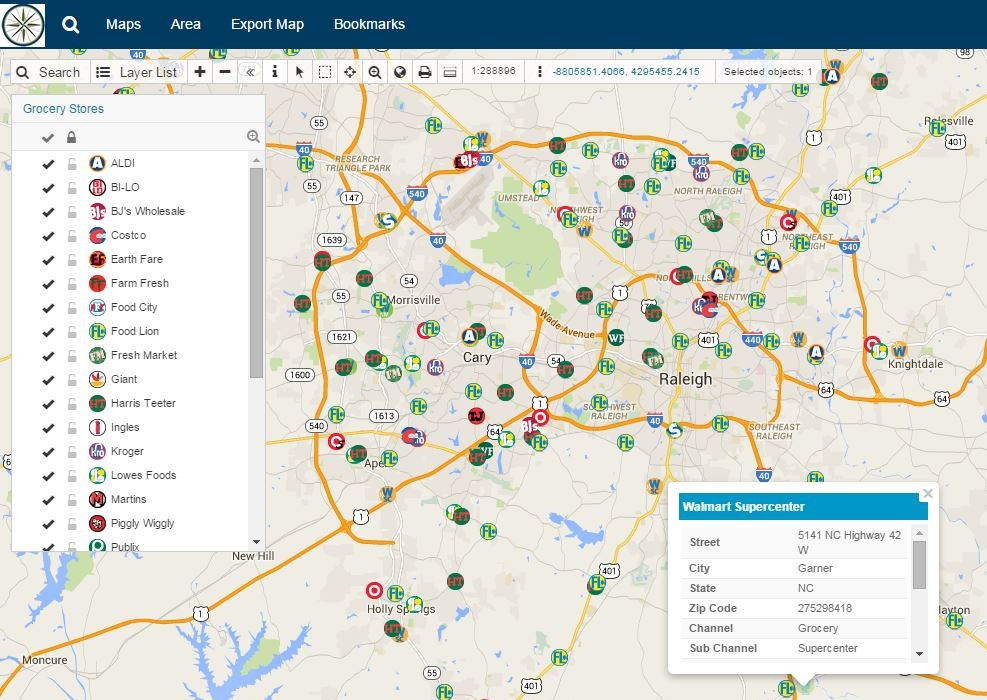Toggle Food Lion layer visibility checkmark
Viewport: 987px width, 700px height.
pyautogui.click(x=48, y=331)
